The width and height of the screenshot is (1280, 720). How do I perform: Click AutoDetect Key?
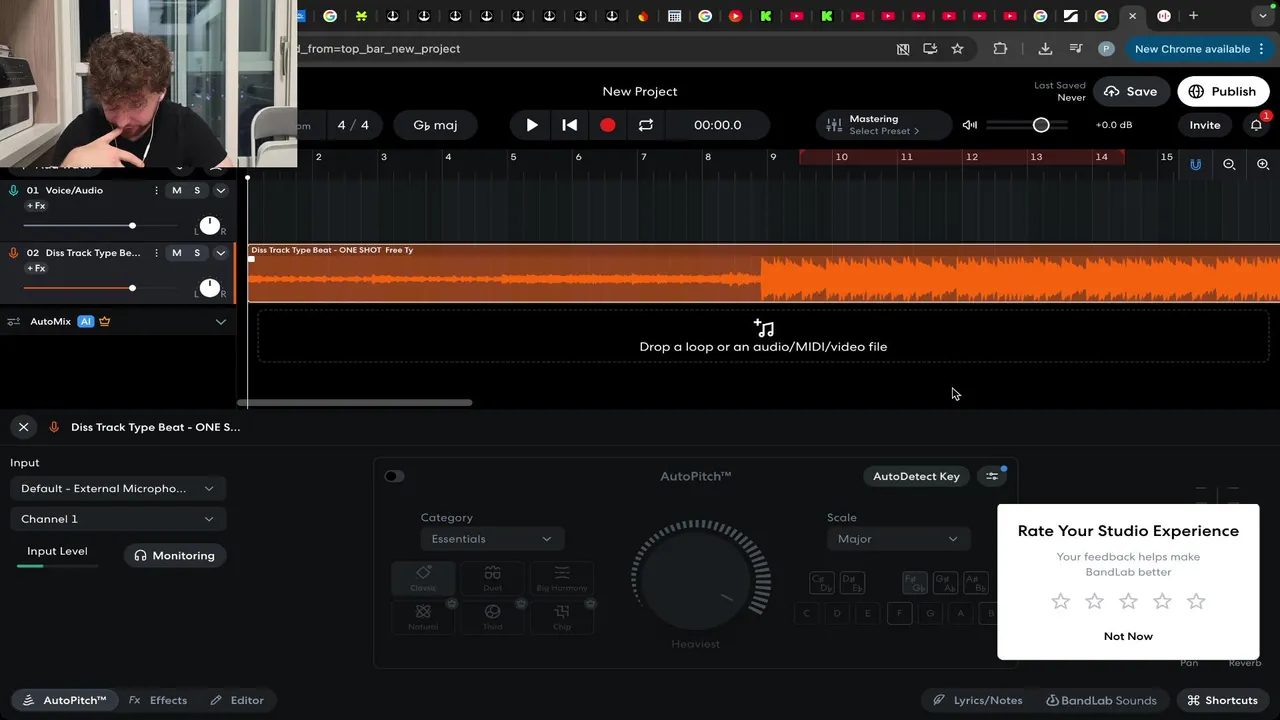click(x=916, y=476)
